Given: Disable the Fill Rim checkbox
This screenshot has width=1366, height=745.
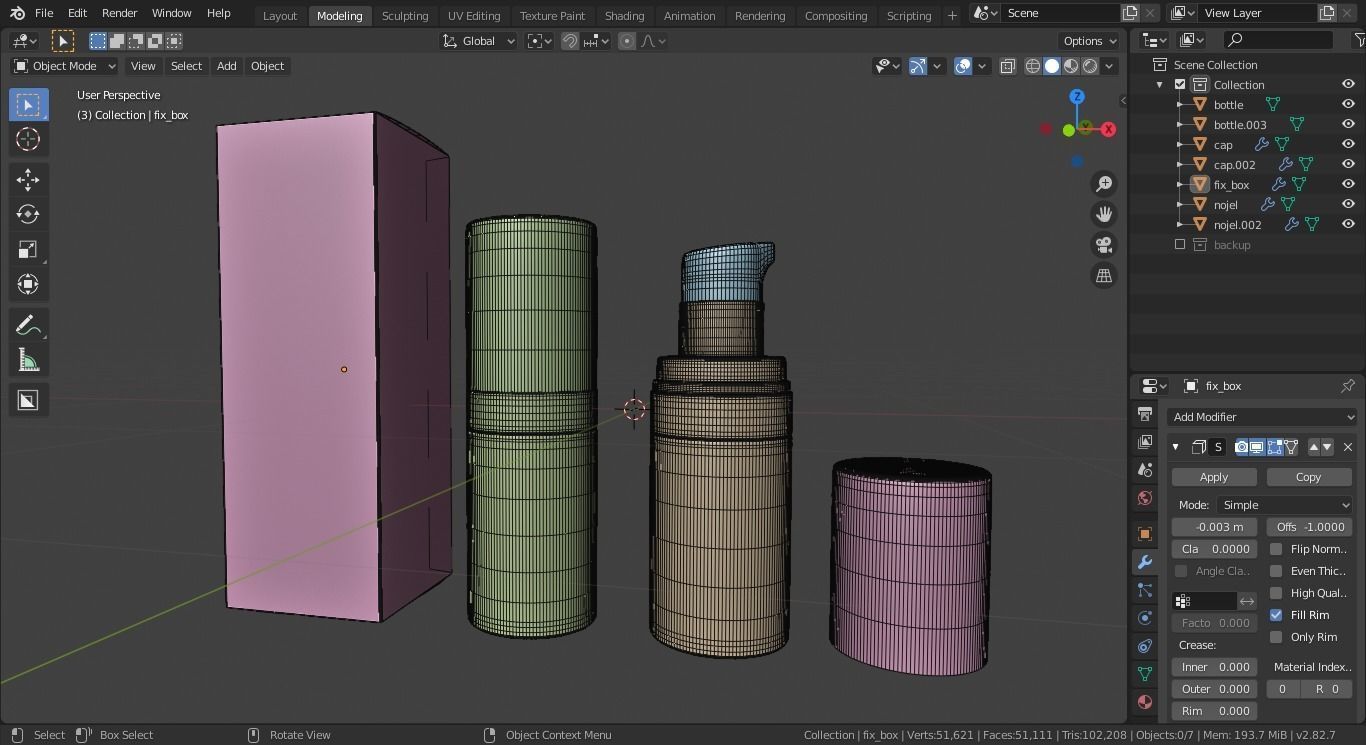Looking at the screenshot, I should coord(1276,615).
